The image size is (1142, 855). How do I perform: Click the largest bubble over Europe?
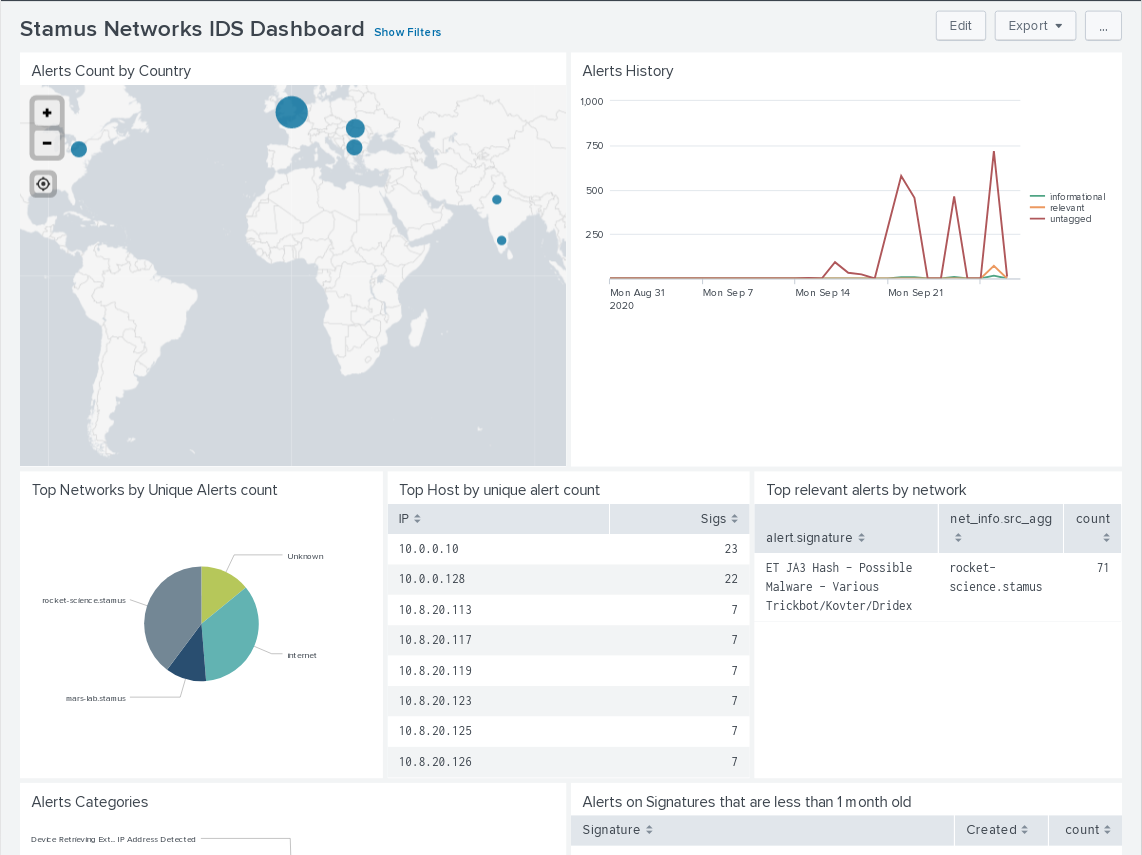pyautogui.click(x=291, y=112)
